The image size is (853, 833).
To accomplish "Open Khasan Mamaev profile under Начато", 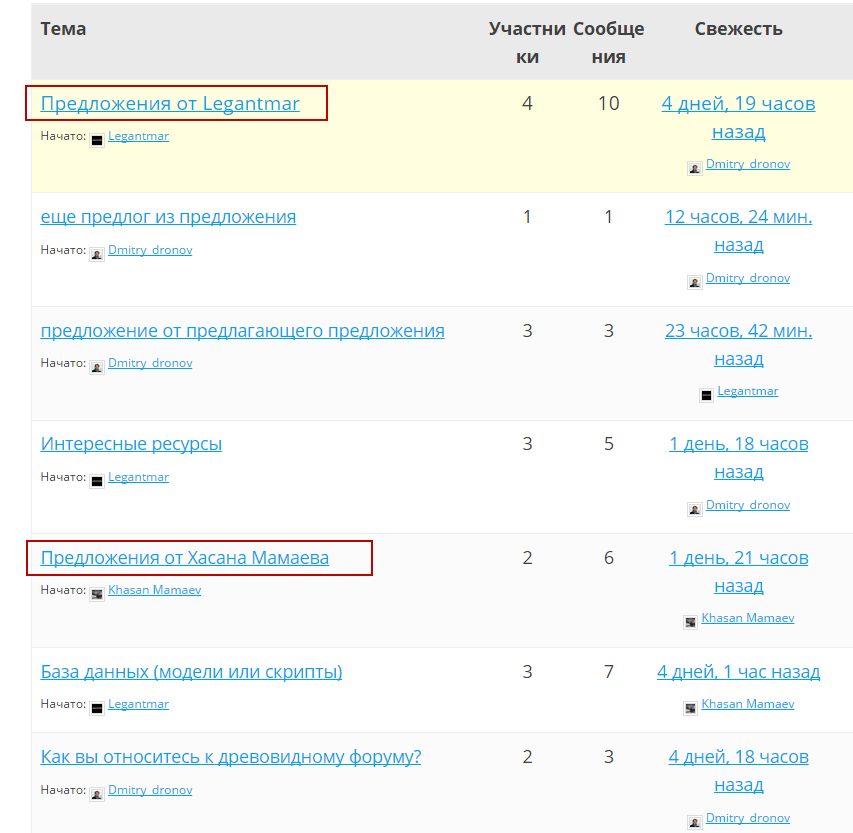I will [x=154, y=590].
